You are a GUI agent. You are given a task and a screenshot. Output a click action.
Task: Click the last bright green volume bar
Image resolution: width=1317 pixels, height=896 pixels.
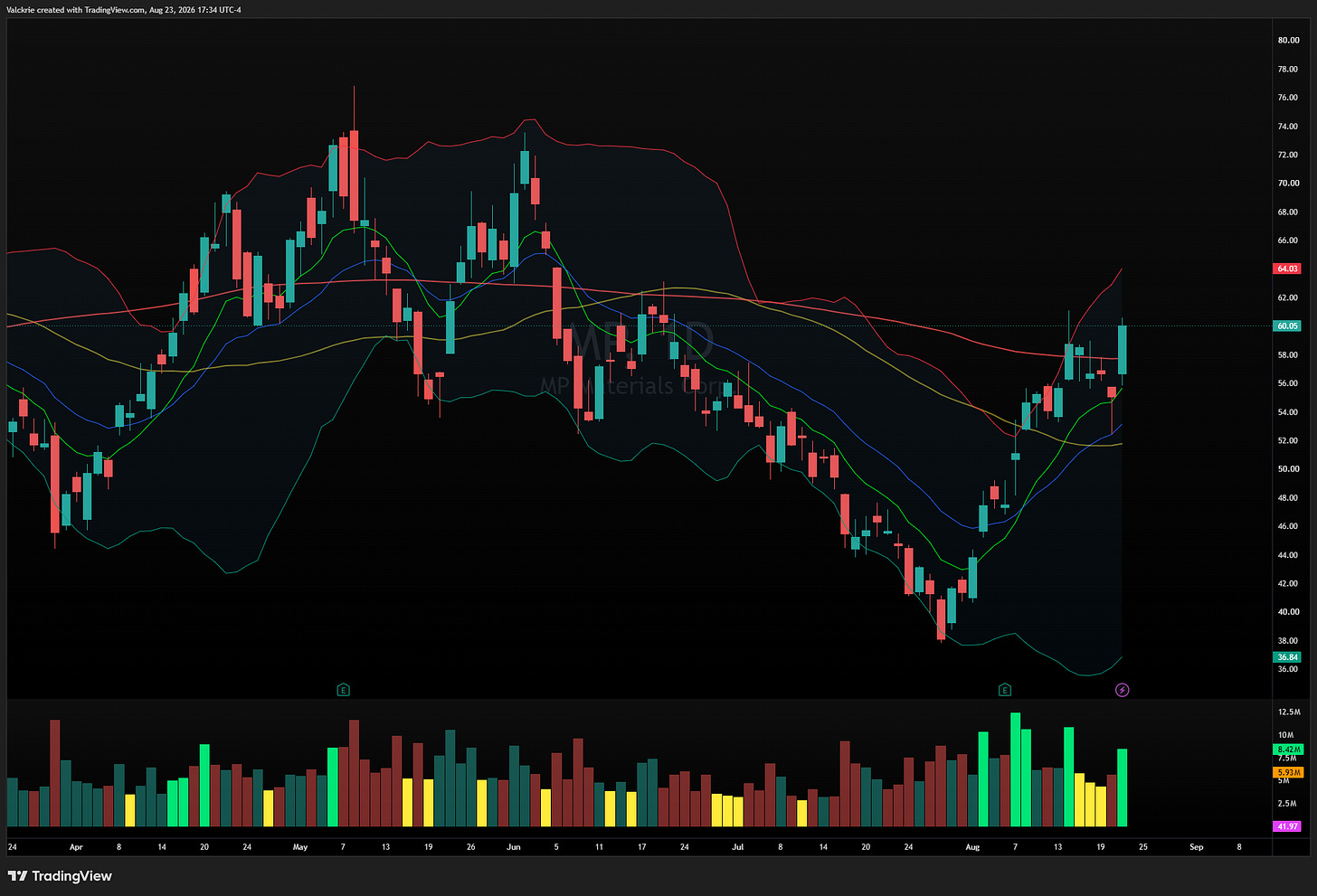pyautogui.click(x=1122, y=788)
